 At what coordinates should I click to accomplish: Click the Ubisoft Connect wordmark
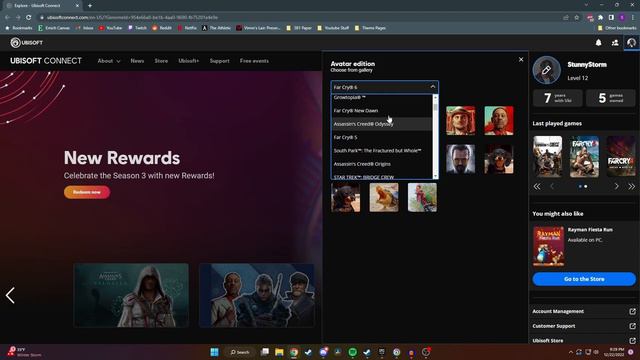pyautogui.click(x=46, y=61)
